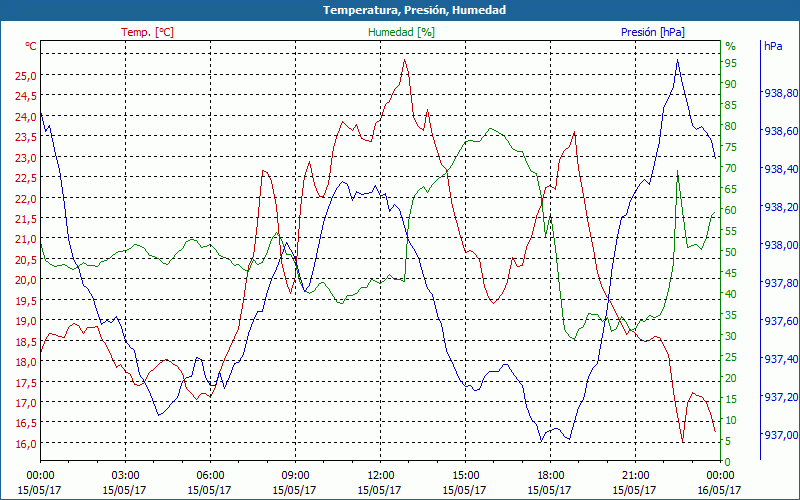Click the 03:00 time axis label
Screen dimensions: 800x500
click(x=125, y=476)
